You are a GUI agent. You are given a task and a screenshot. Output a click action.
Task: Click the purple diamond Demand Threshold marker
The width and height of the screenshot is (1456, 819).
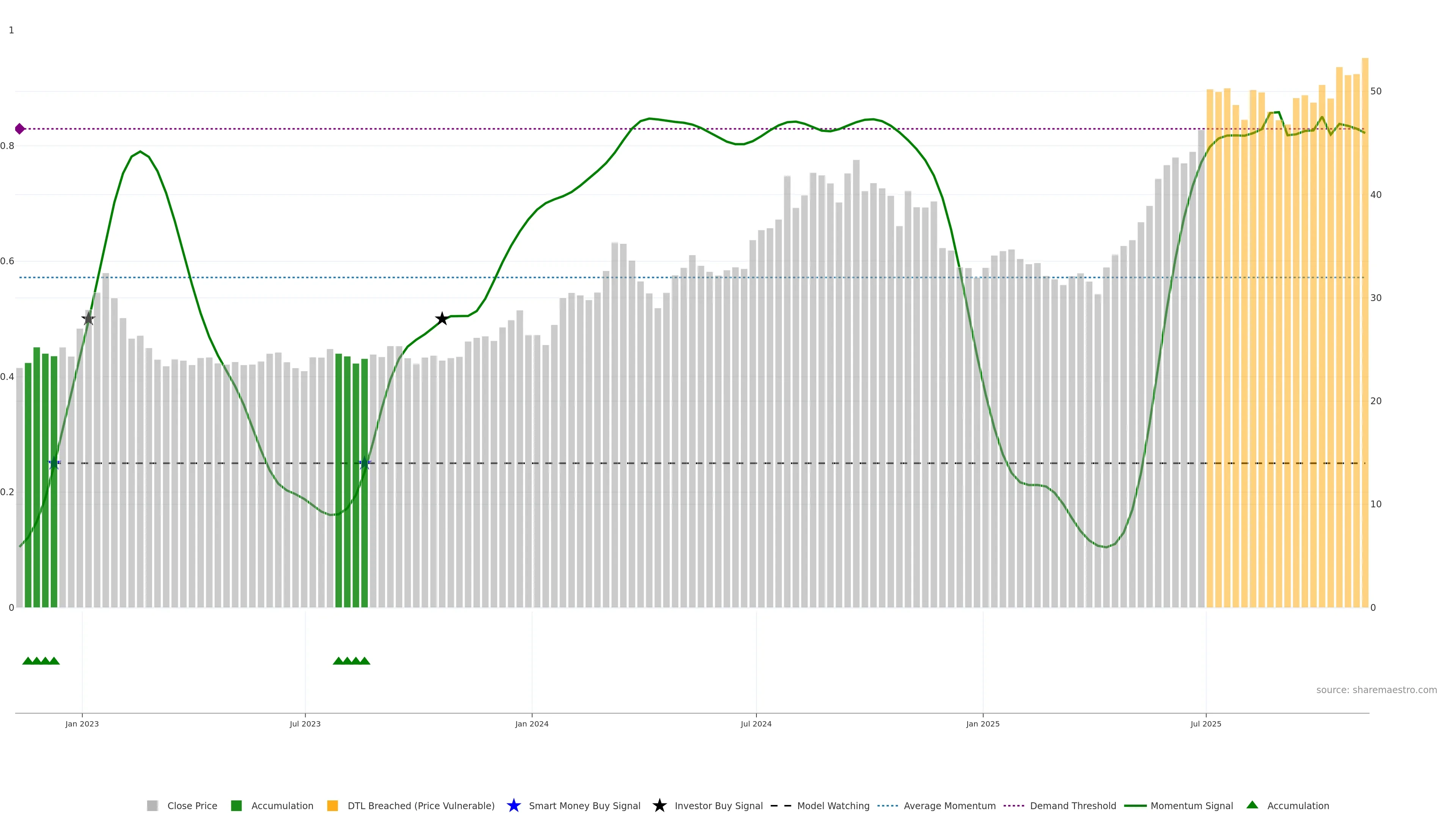pyautogui.click(x=20, y=129)
